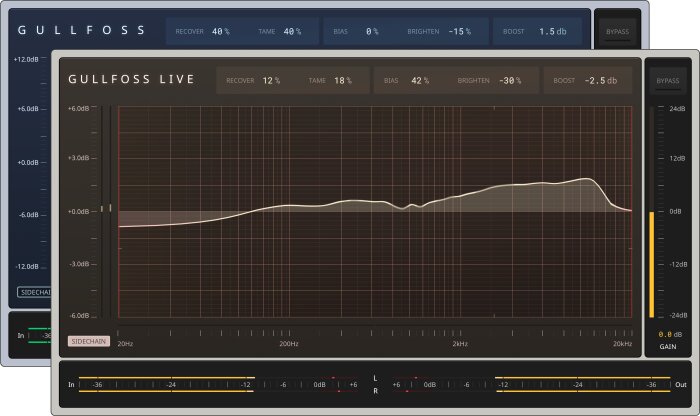700x416 pixels.
Task: Click the GULLFOSS title in the blue window
Action: (x=81, y=30)
